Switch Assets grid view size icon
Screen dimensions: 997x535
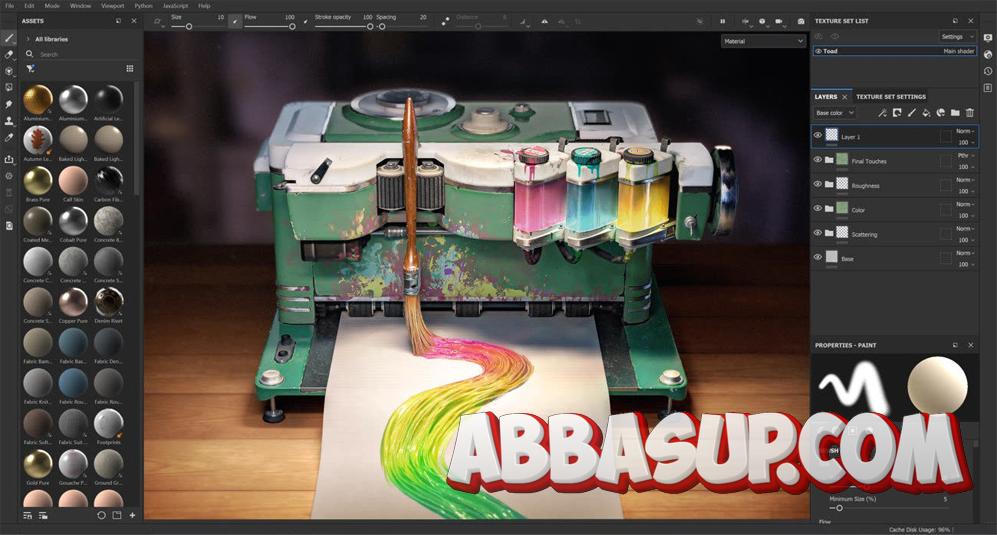pyautogui.click(x=130, y=68)
